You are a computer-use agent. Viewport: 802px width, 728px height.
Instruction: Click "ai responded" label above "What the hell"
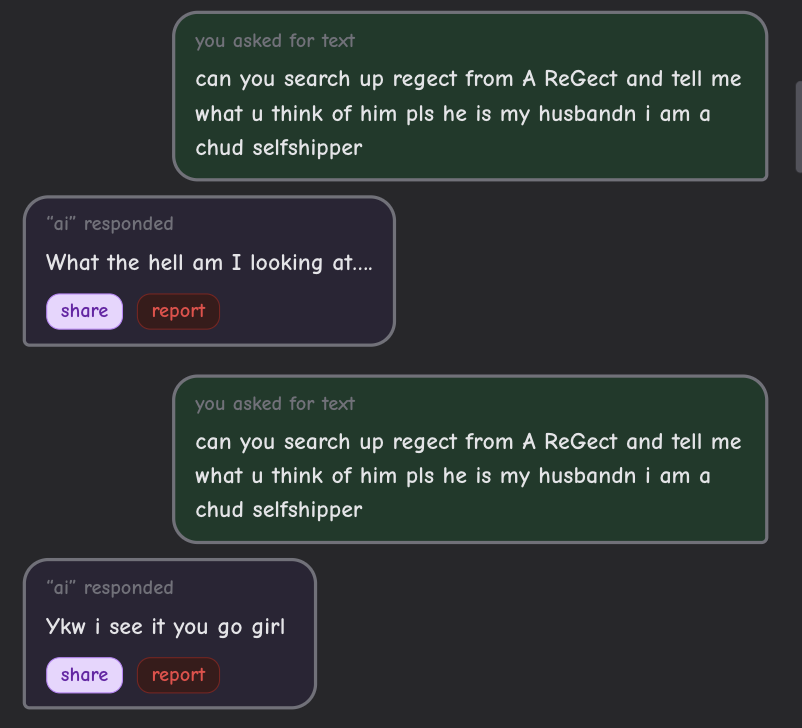[110, 224]
